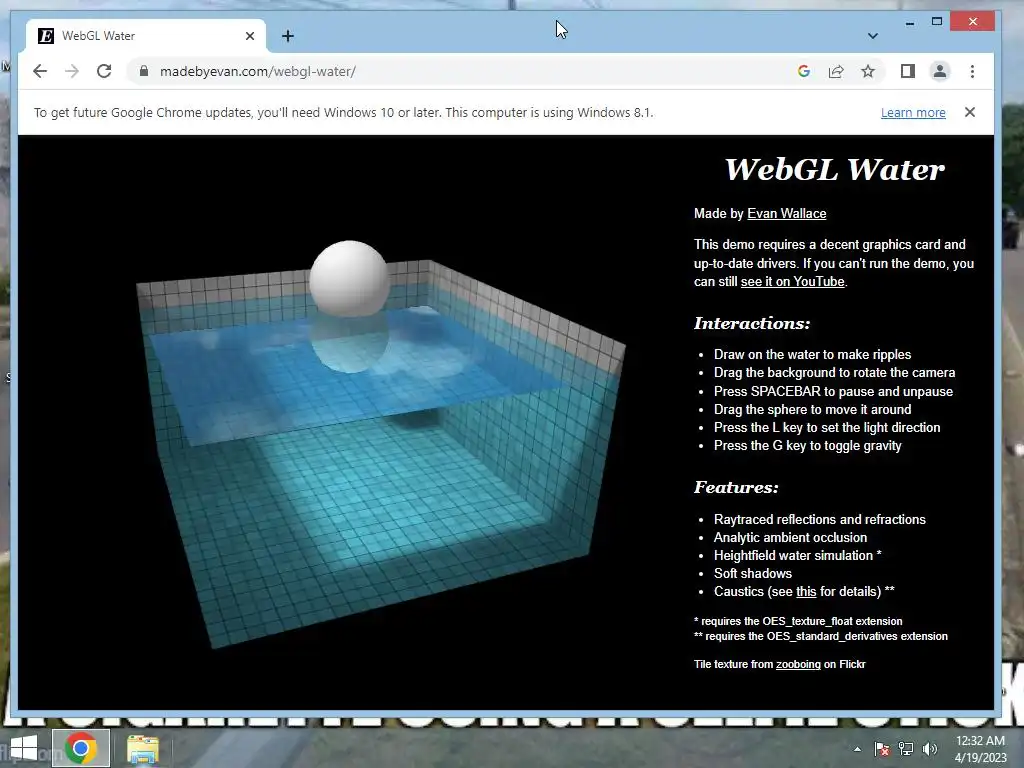
Task: Minimize the Chrome window
Action: 910,22
